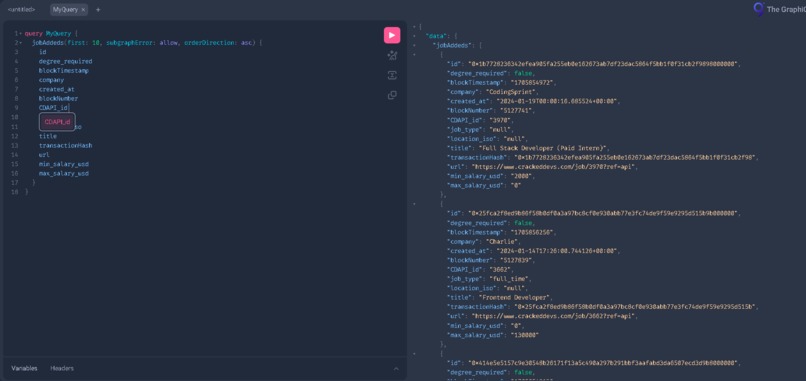The height and width of the screenshot is (381, 806).
Task: Click the job_type value "full_time"
Action: (508, 279)
